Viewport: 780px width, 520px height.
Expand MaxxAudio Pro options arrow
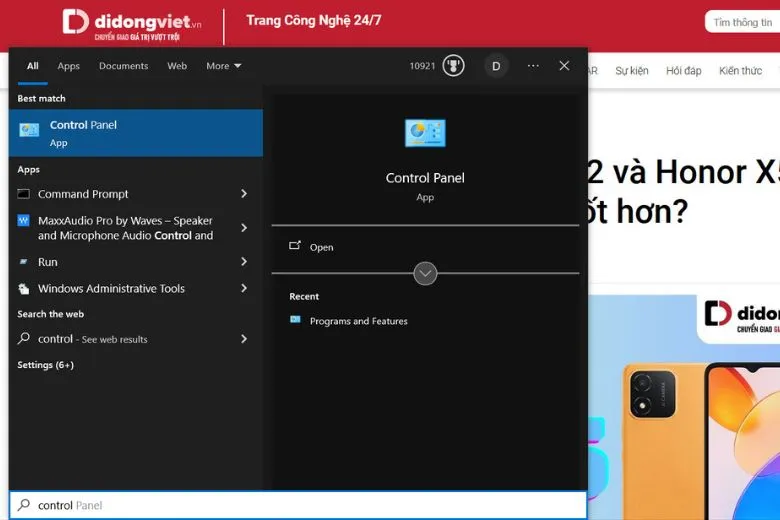244,228
